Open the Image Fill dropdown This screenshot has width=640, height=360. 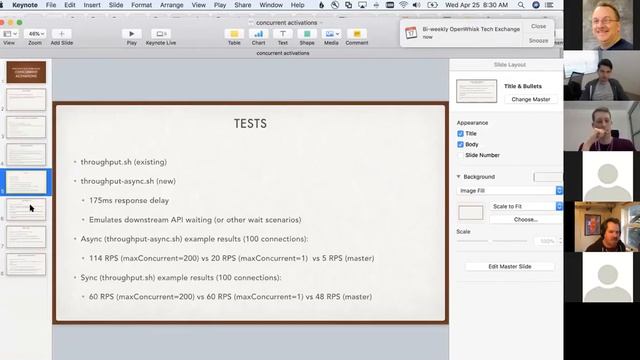point(509,191)
